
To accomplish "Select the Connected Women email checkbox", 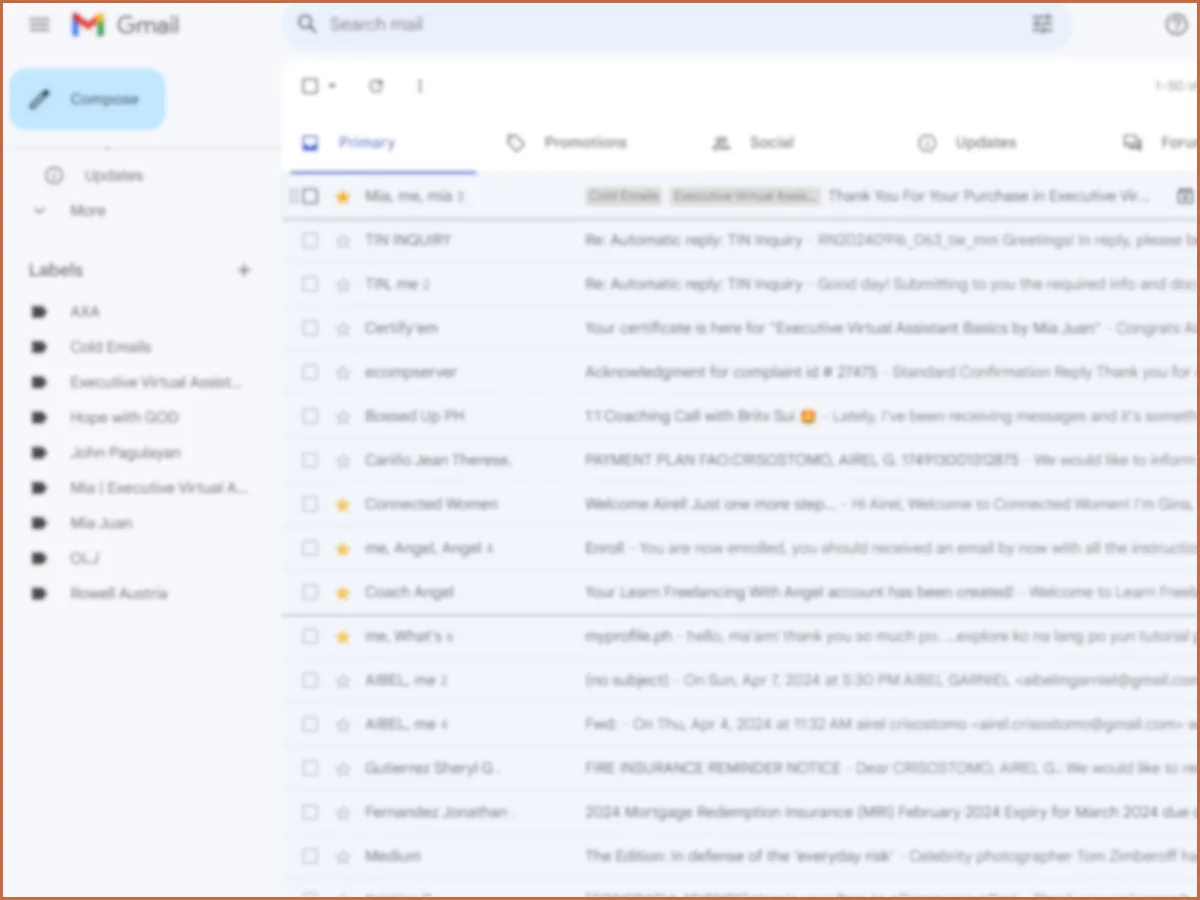I will 310,504.
